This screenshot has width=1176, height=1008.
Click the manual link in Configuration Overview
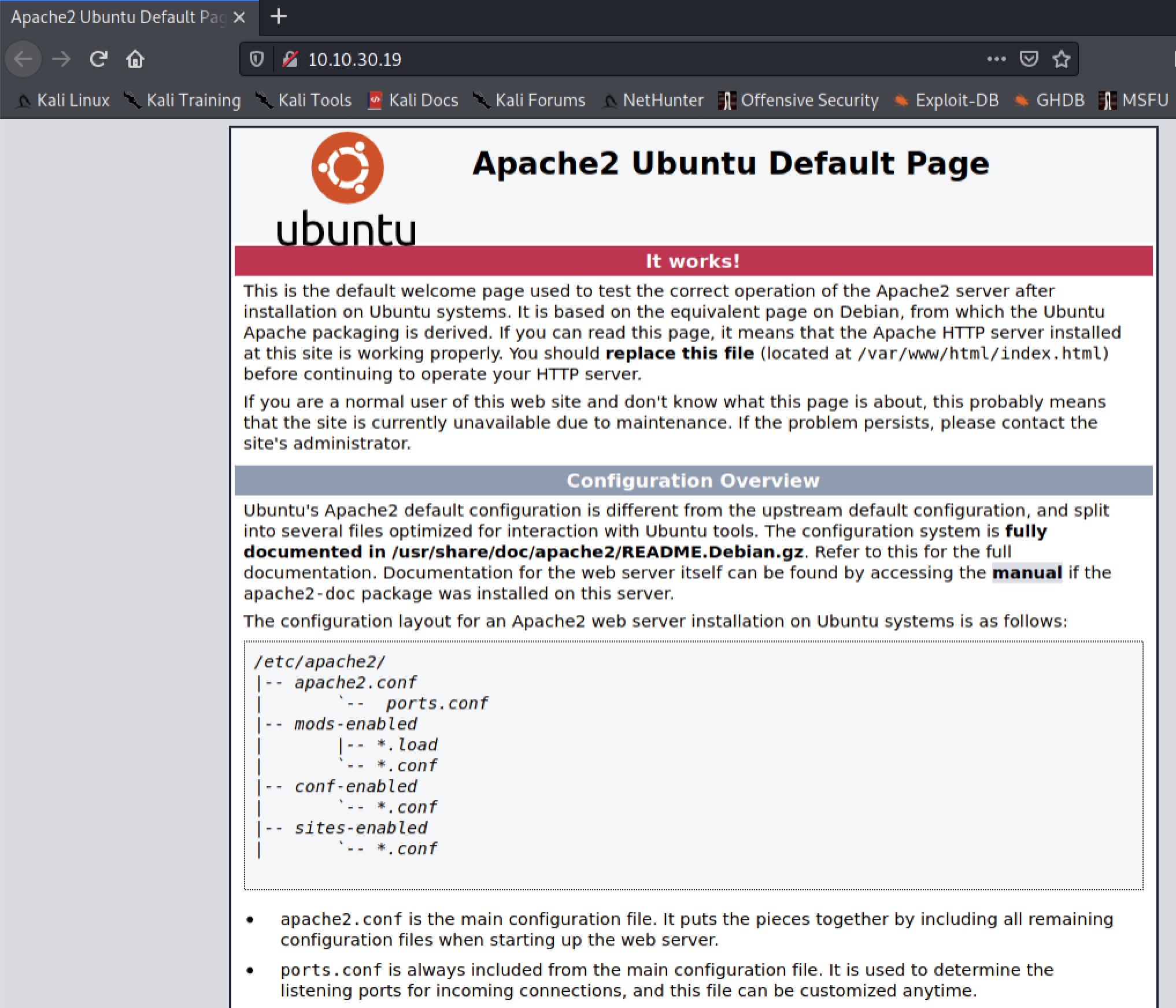tap(1027, 573)
